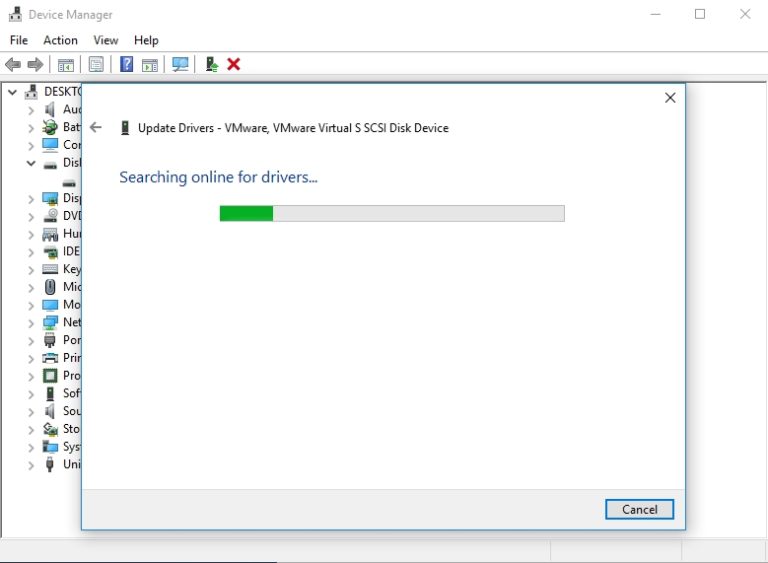The height and width of the screenshot is (563, 768).
Task: Select the display adapter icon in the Disp row
Action: (x=50, y=198)
